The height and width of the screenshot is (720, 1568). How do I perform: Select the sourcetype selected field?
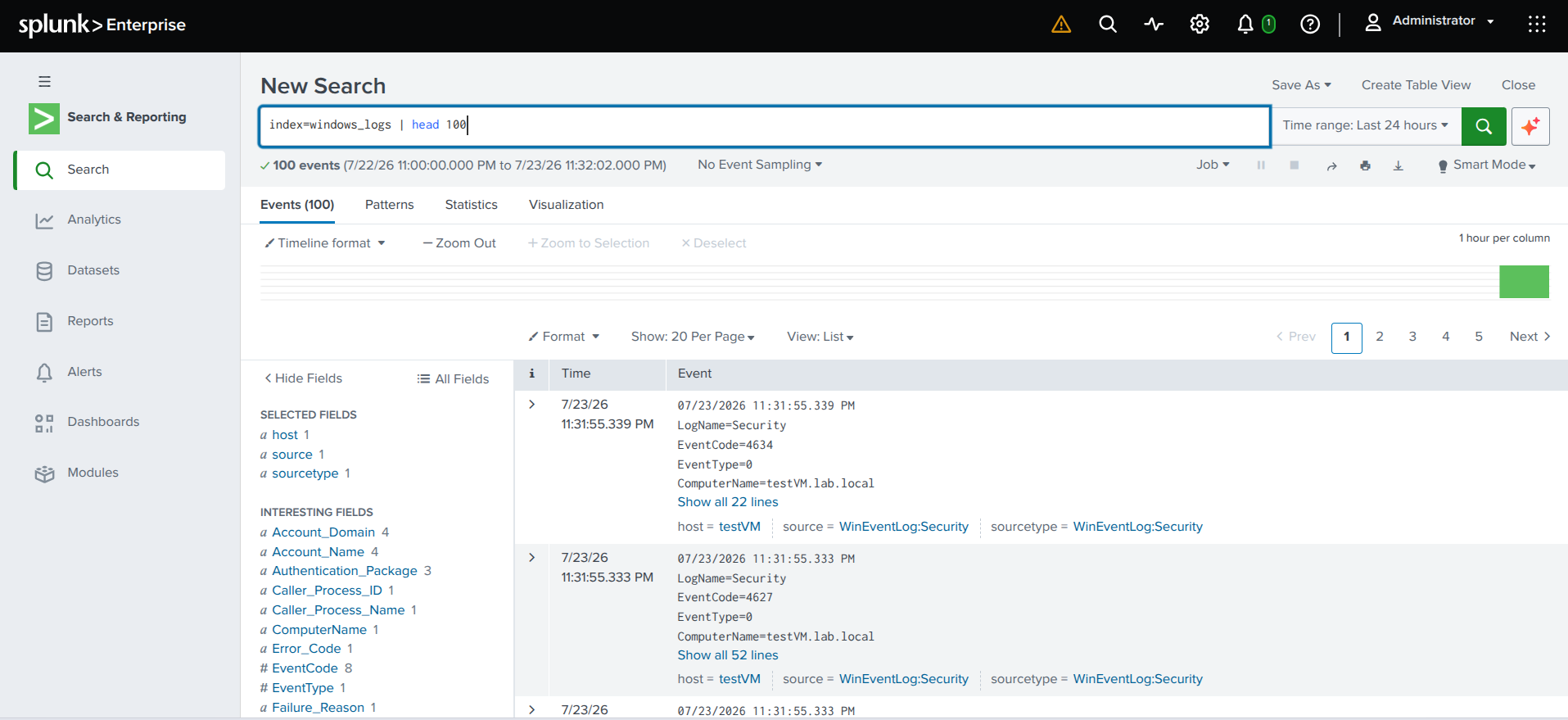point(305,473)
